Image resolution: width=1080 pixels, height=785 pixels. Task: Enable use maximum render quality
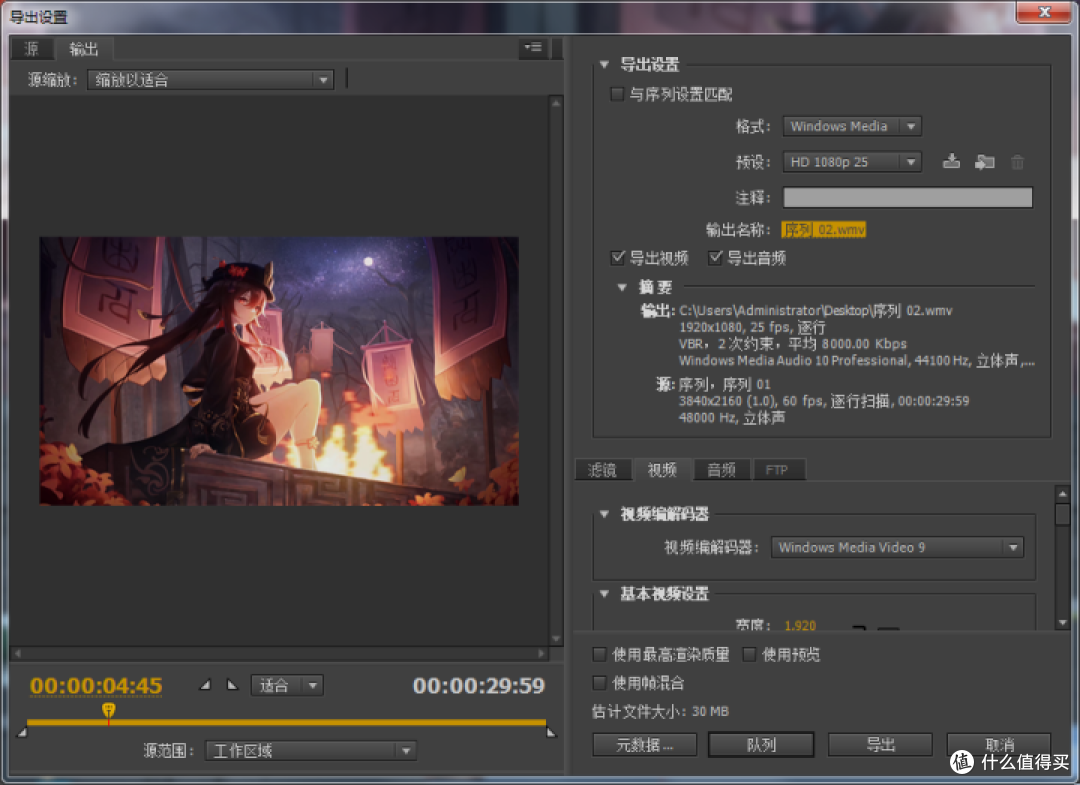click(x=599, y=654)
